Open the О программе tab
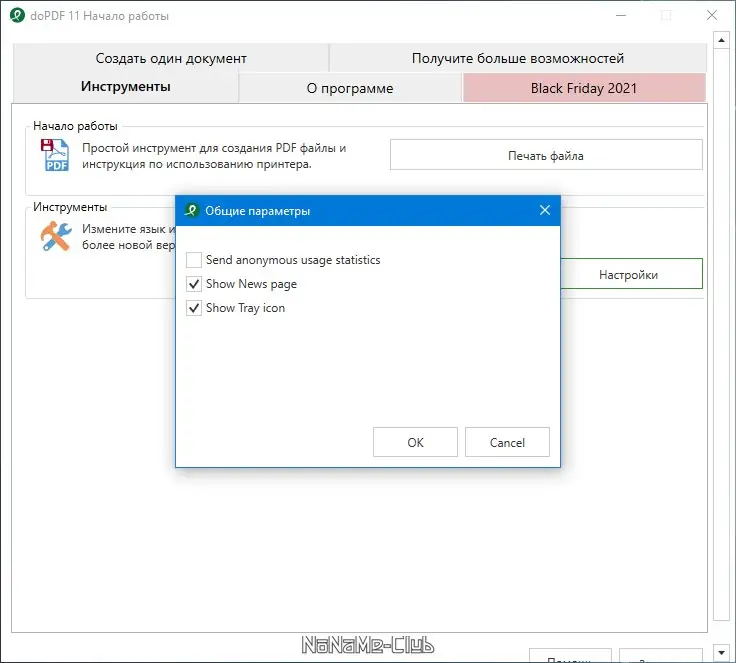The width and height of the screenshot is (736, 663). 350,88
